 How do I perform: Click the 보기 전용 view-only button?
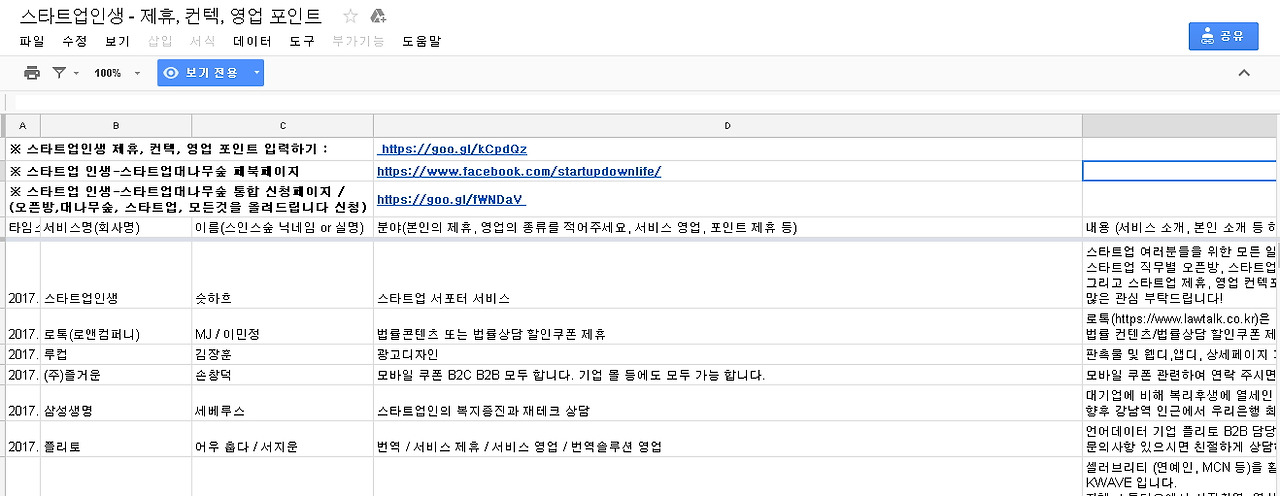click(201, 73)
